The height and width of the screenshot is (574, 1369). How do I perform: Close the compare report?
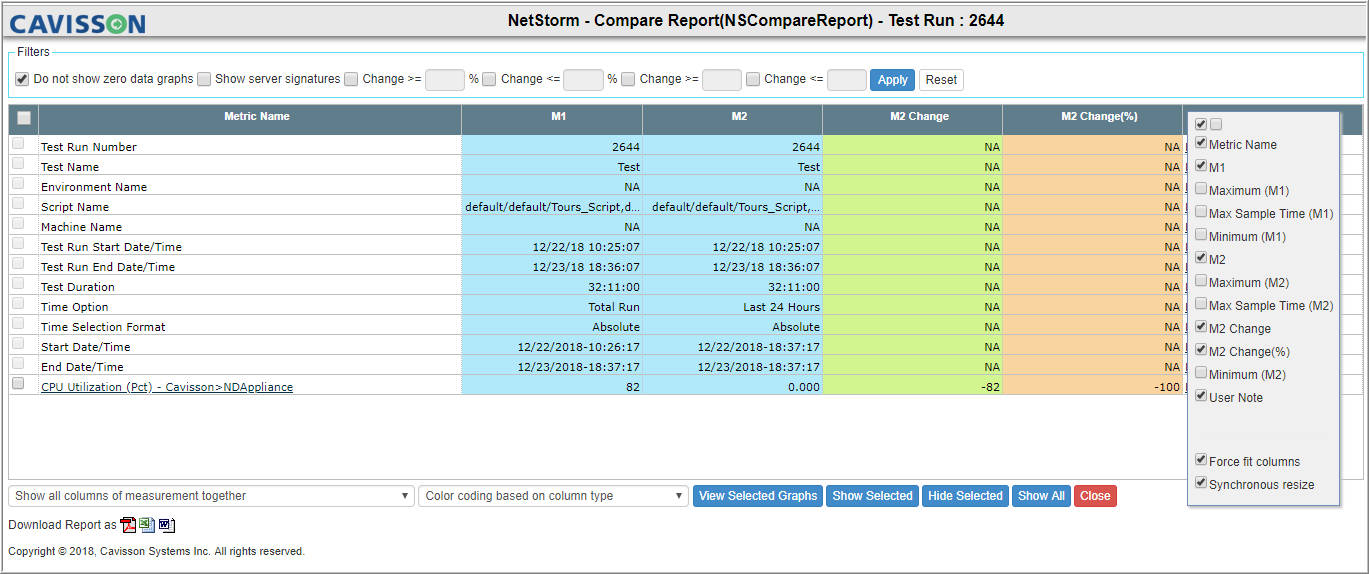pyautogui.click(x=1095, y=496)
